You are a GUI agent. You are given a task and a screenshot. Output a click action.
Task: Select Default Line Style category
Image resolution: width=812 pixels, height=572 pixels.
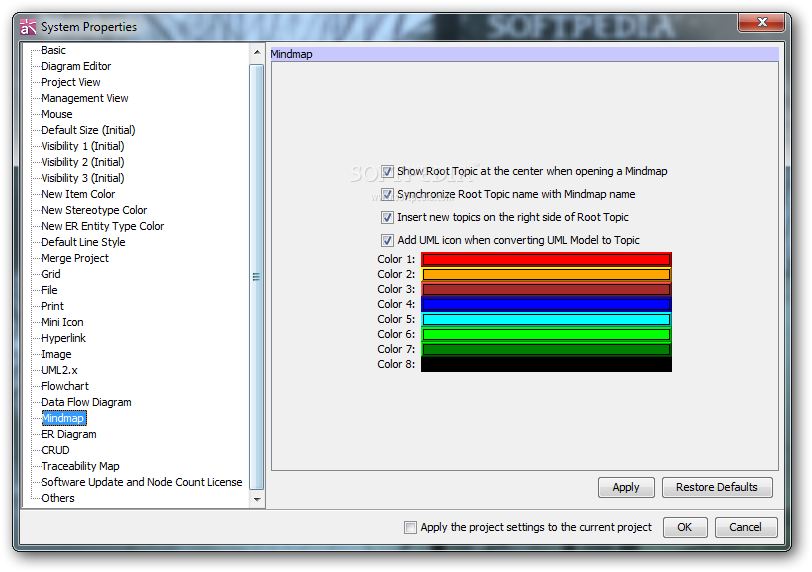[x=83, y=242]
